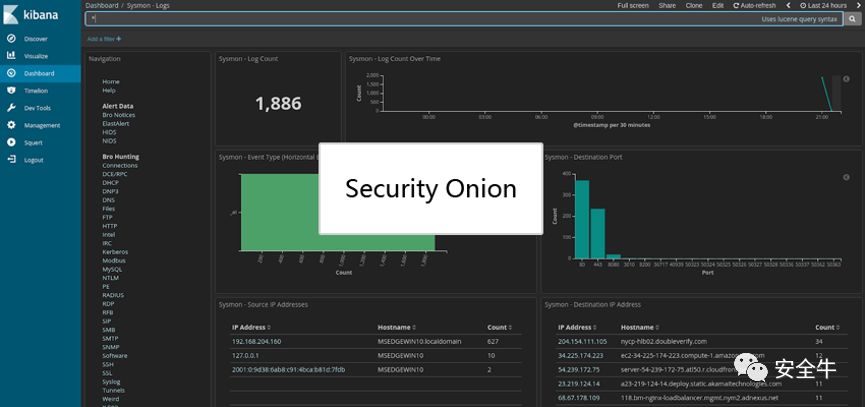
Task: Click the 1,886 log count metric
Action: pos(279,103)
